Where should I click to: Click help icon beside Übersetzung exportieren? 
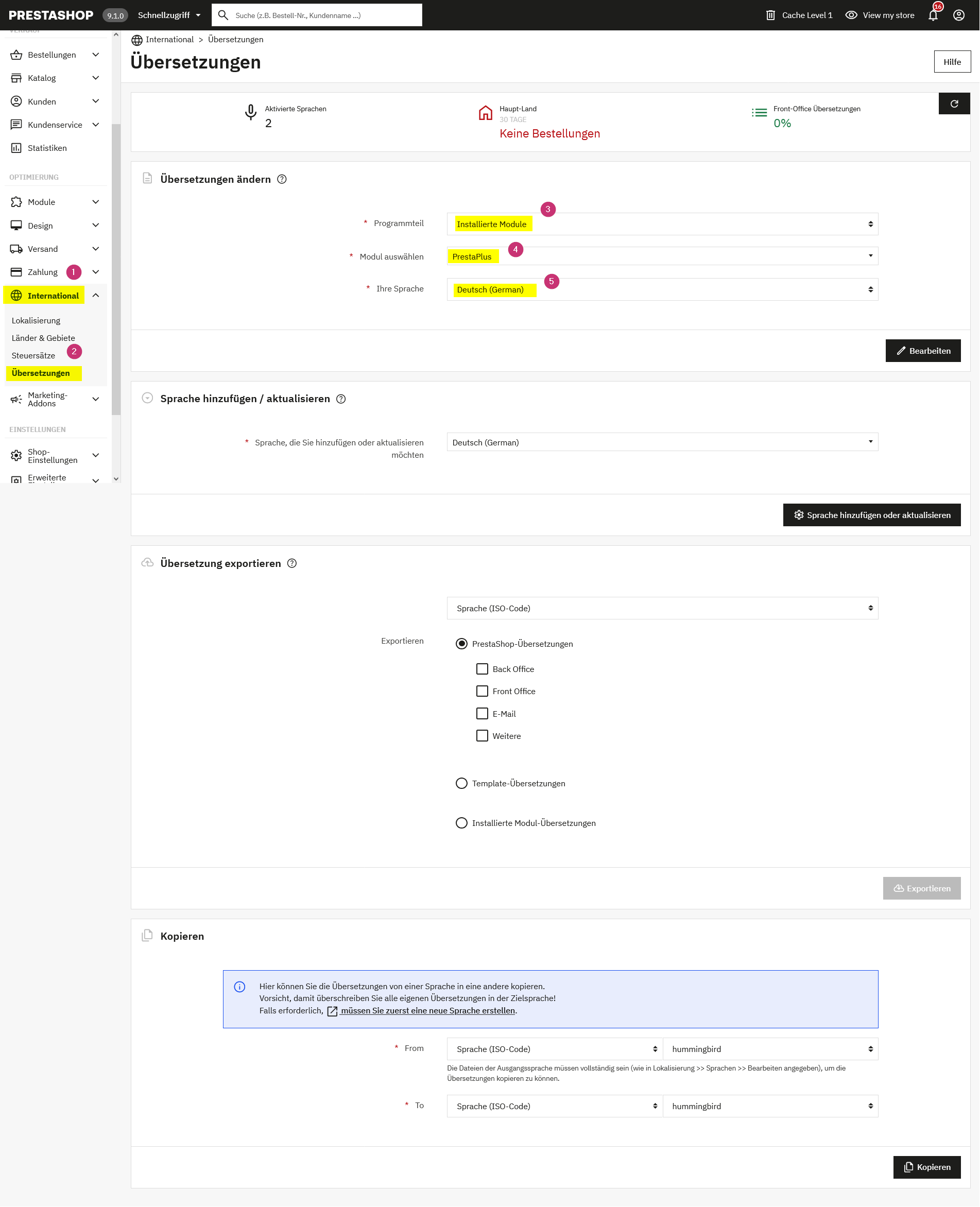point(292,563)
